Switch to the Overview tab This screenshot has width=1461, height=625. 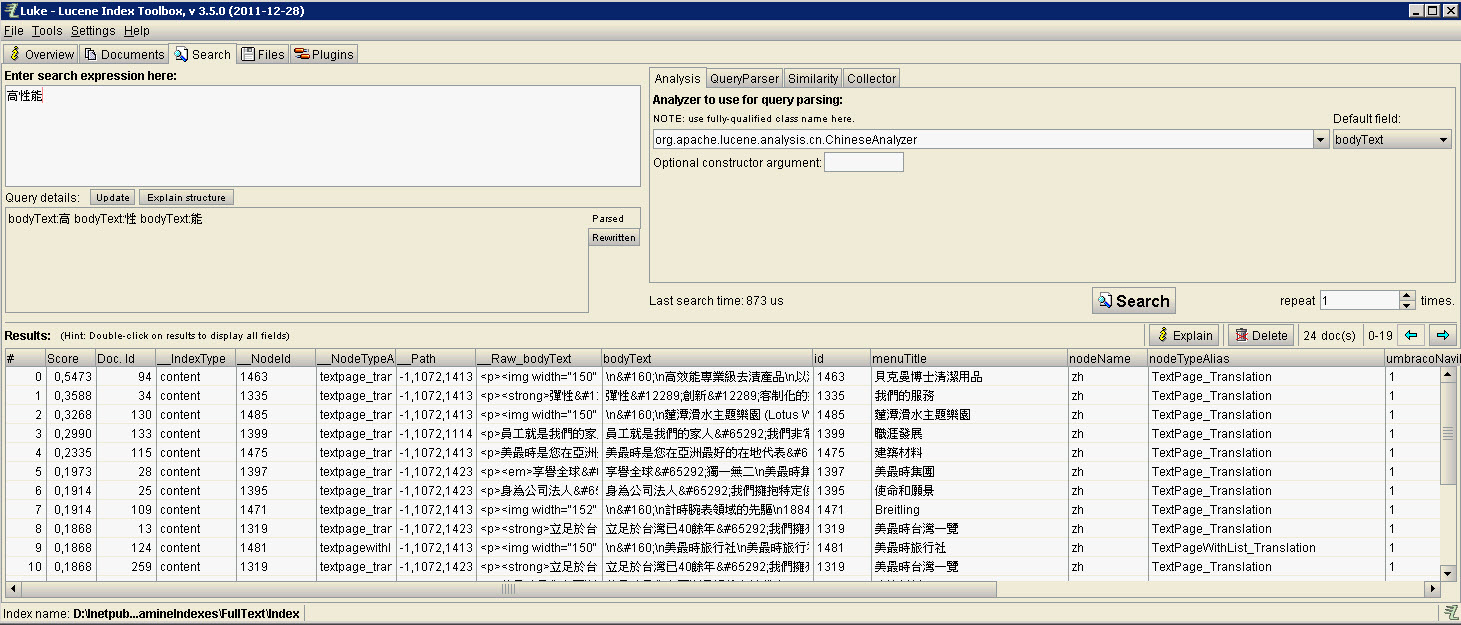[x=41, y=54]
